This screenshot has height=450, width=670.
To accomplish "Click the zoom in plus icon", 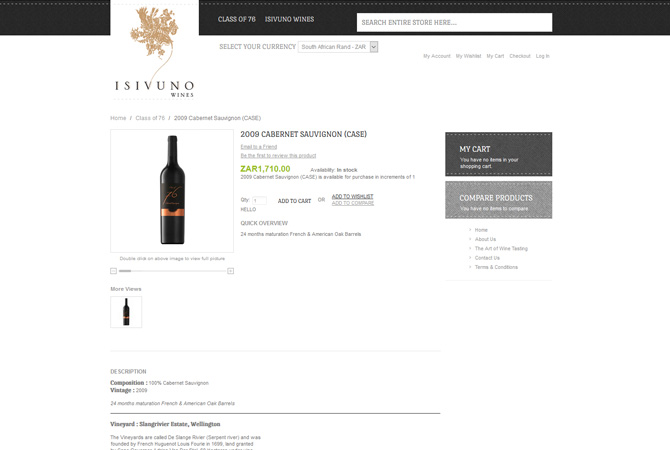I will tap(231, 271).
